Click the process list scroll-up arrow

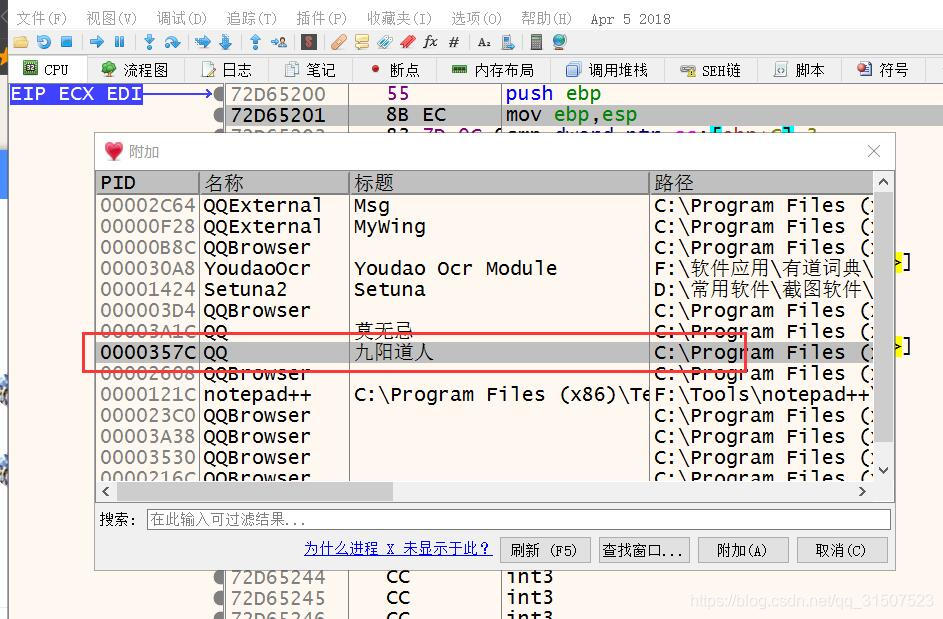pyautogui.click(x=883, y=182)
